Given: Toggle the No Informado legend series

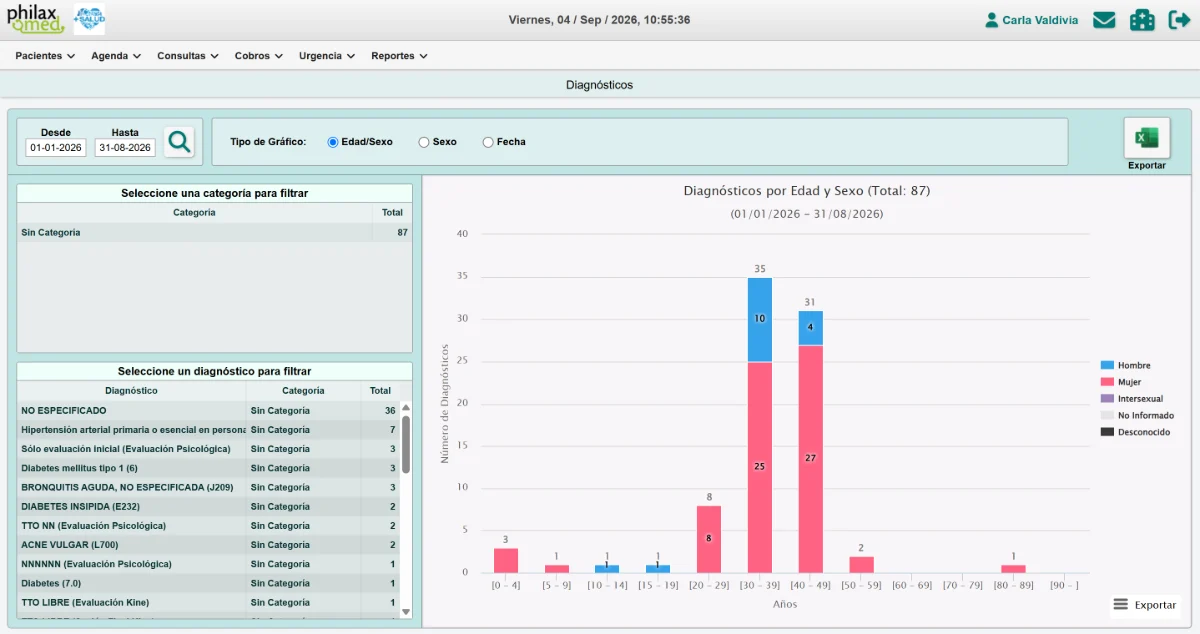Looking at the screenshot, I should [x=1137, y=415].
